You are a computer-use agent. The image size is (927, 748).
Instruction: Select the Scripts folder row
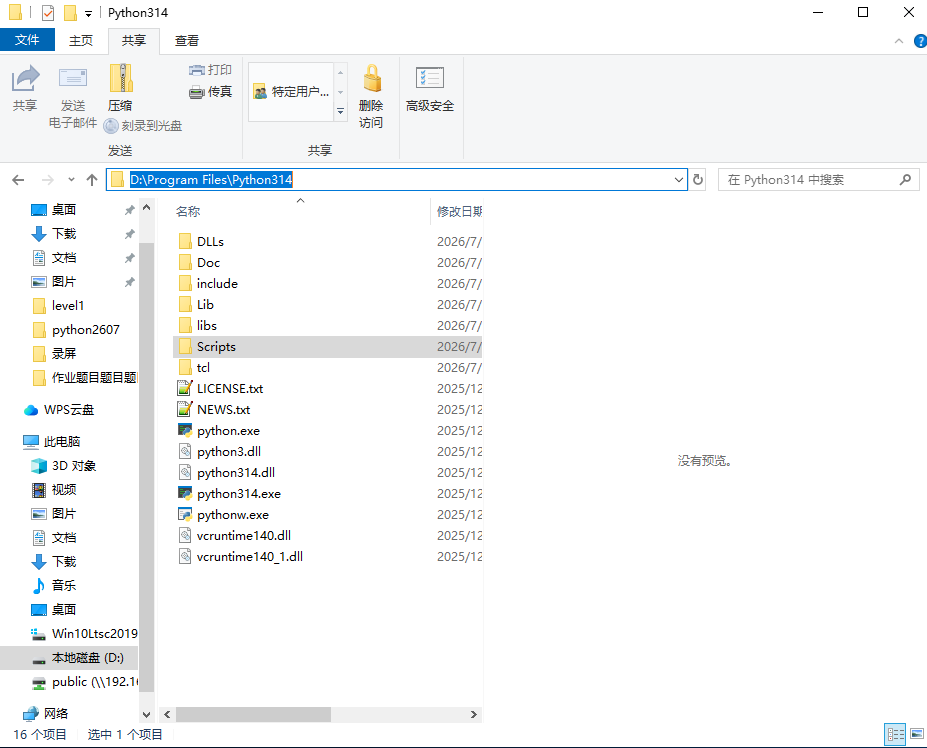(328, 347)
